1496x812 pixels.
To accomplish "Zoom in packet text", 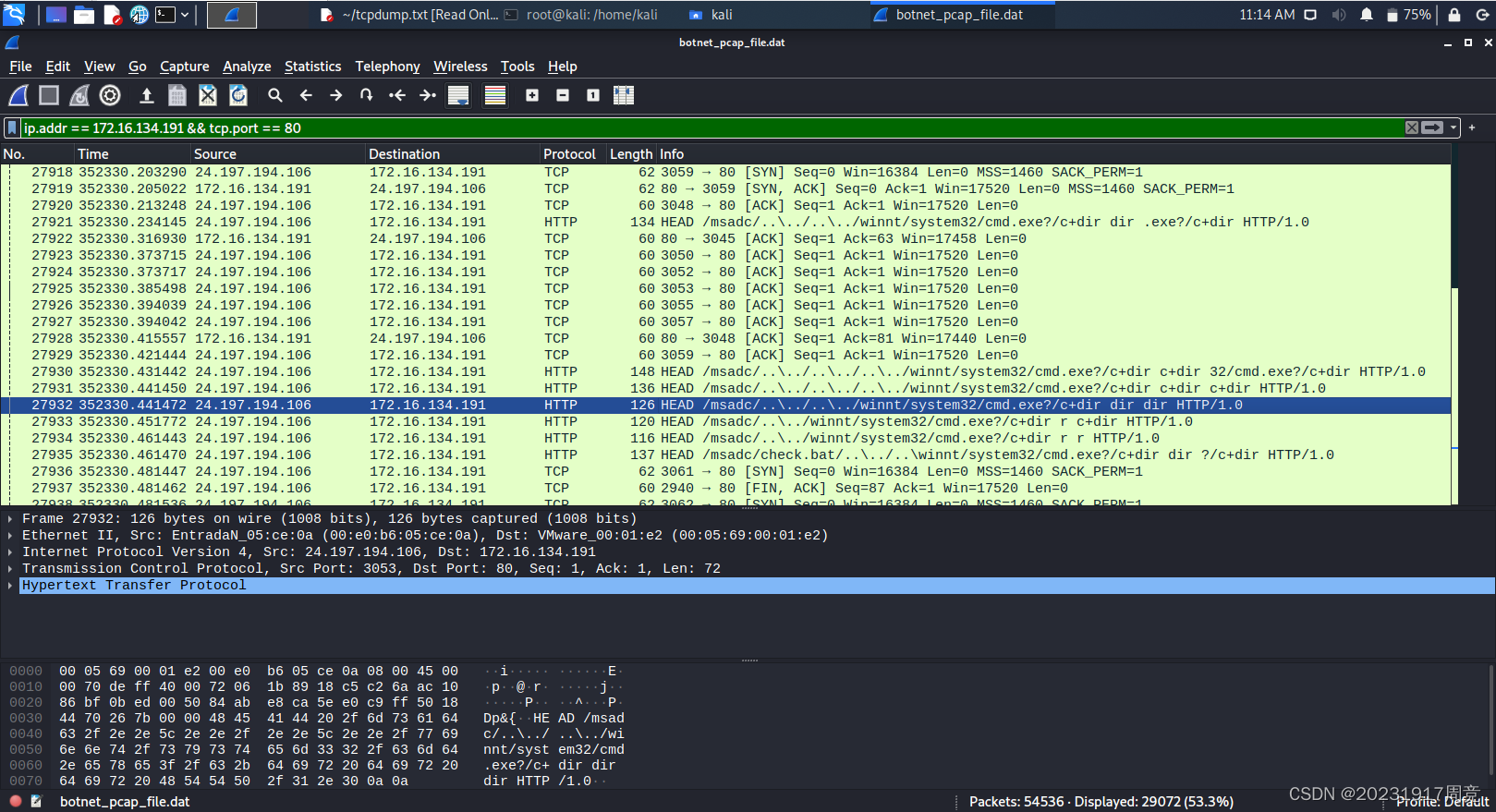I will tap(532, 95).
